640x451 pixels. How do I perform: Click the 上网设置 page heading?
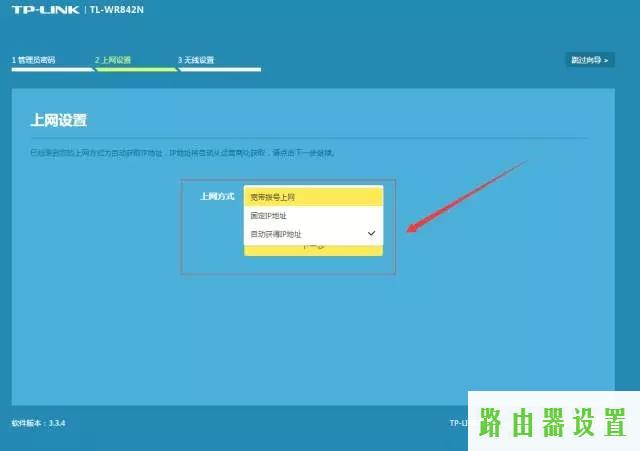pyautogui.click(x=59, y=120)
